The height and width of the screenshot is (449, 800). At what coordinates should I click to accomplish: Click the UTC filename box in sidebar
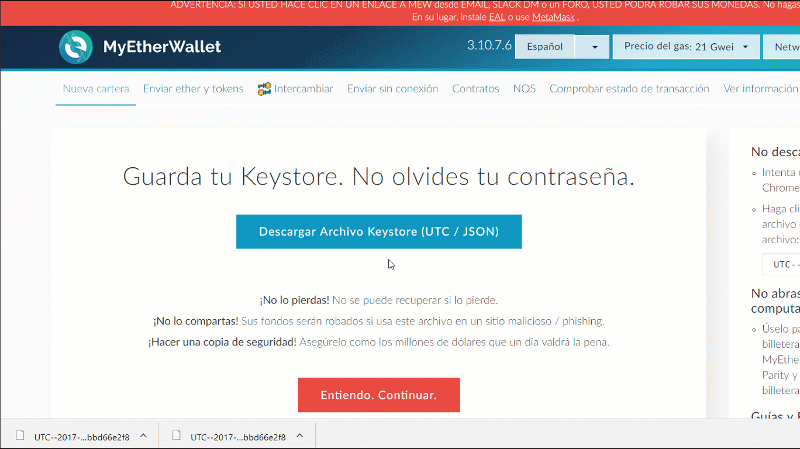coord(781,264)
